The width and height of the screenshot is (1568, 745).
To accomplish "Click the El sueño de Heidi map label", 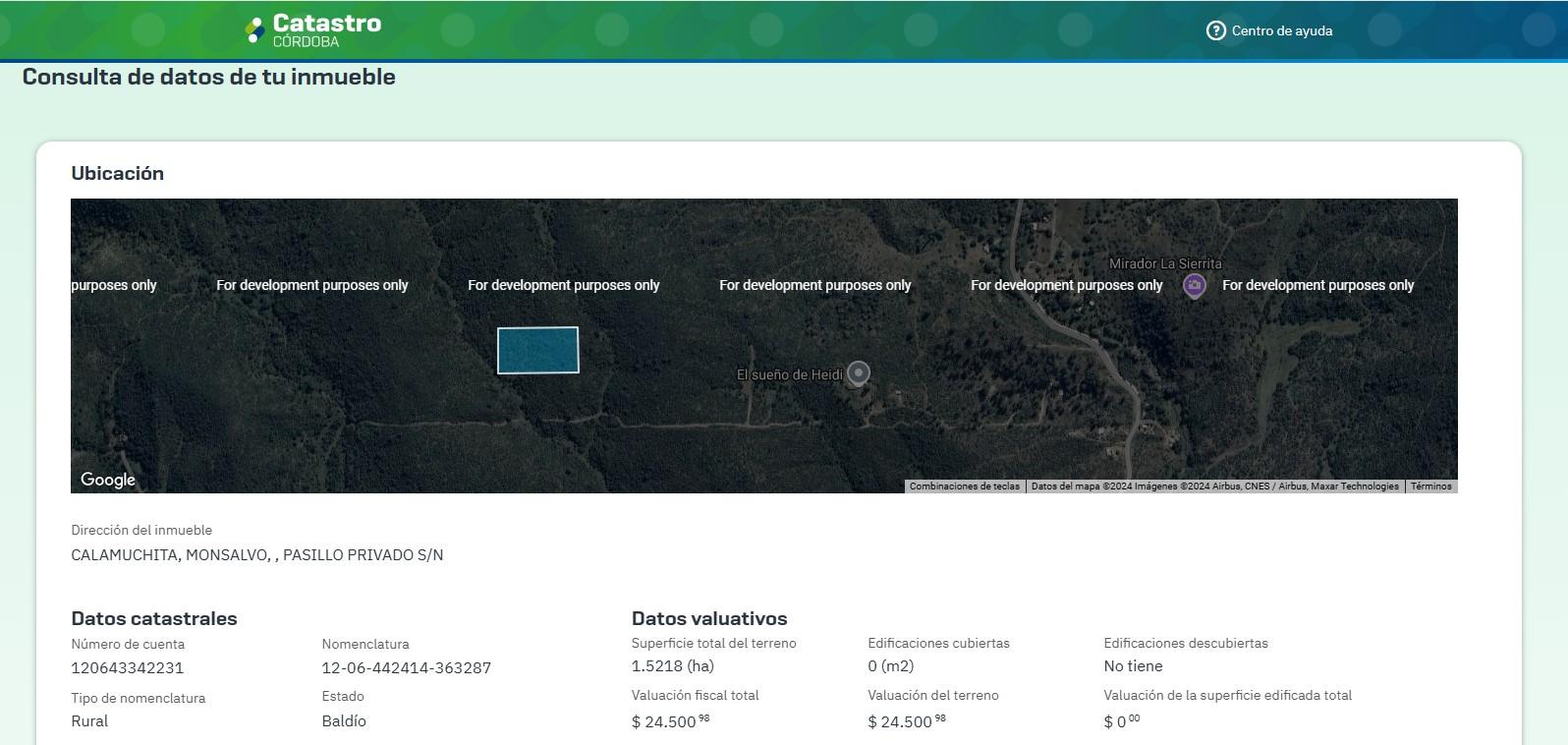I will pos(790,374).
